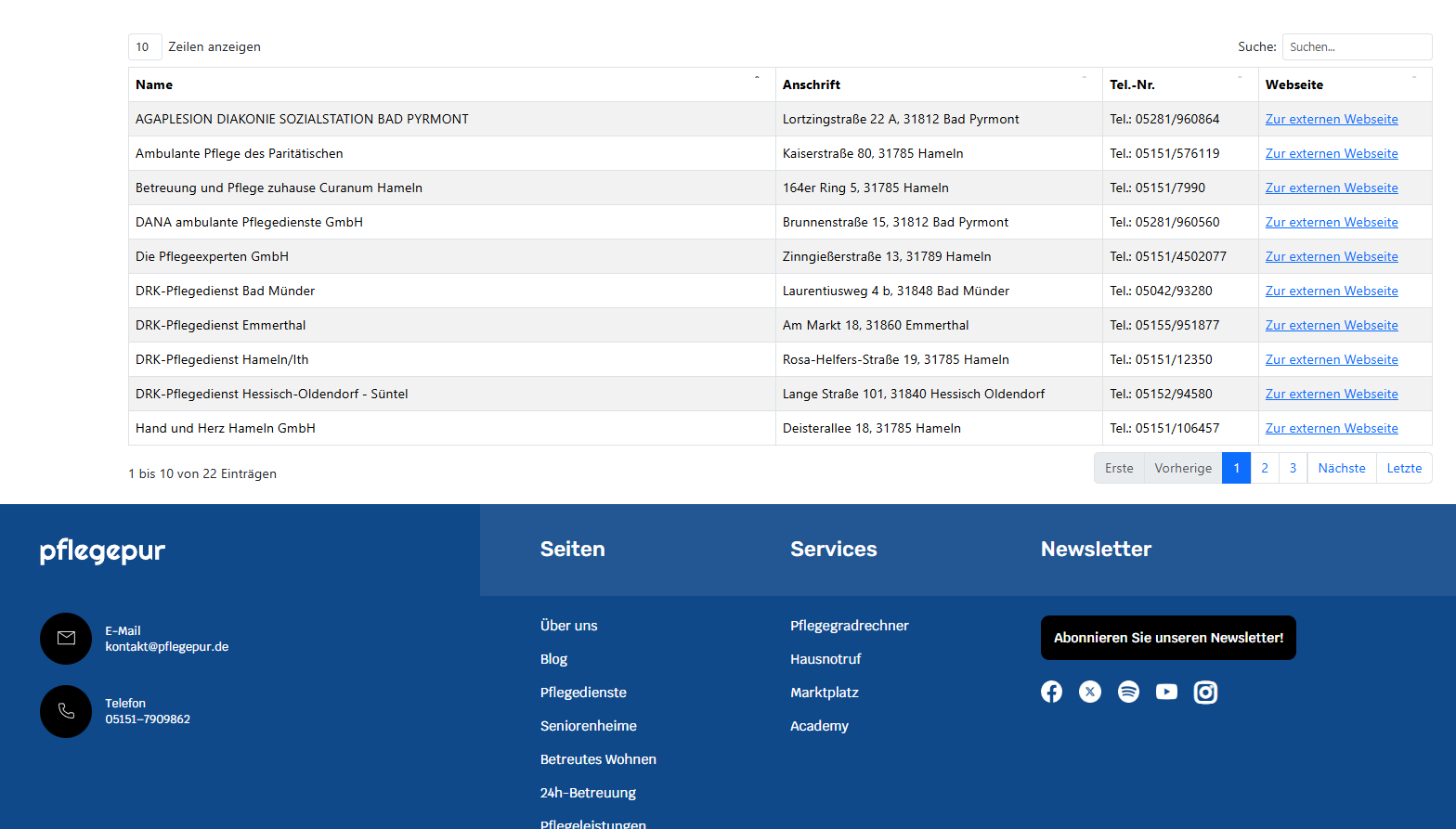Click the pflegepur footer logo
The width and height of the screenshot is (1456, 829).
coord(102,551)
